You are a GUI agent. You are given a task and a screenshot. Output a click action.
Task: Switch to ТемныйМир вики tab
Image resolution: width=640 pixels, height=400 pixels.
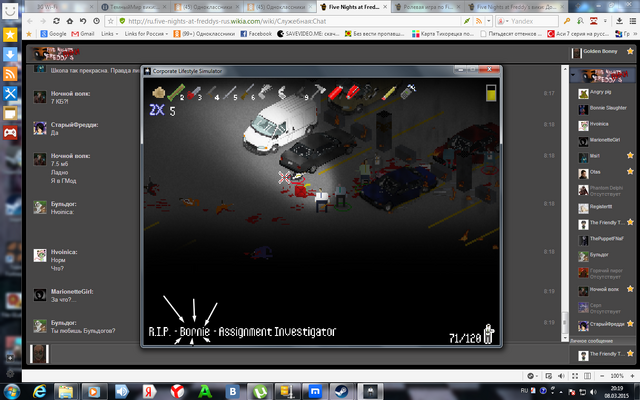135,7
